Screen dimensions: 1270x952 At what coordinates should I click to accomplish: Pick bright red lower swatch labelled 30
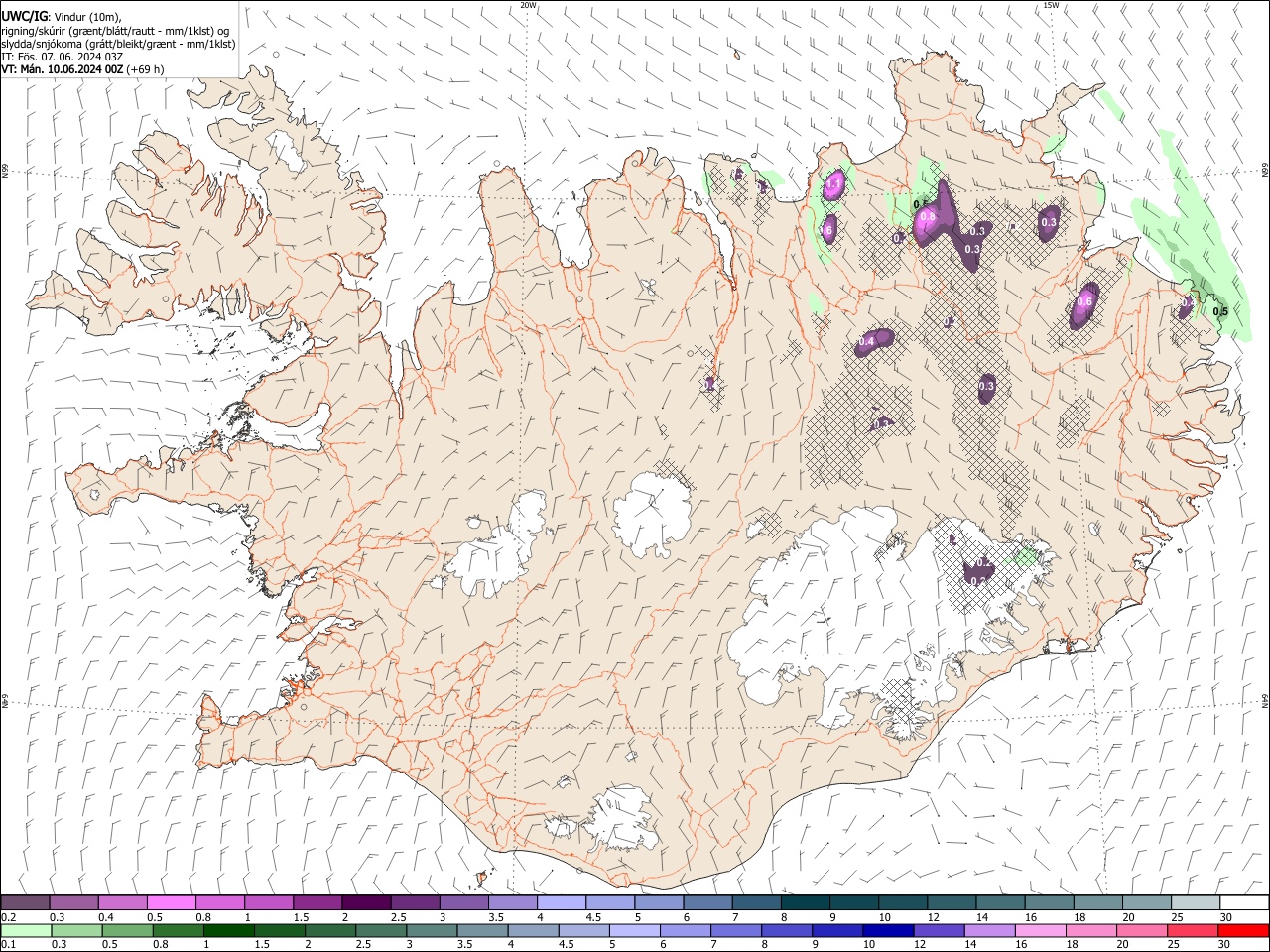pyautogui.click(x=1243, y=930)
